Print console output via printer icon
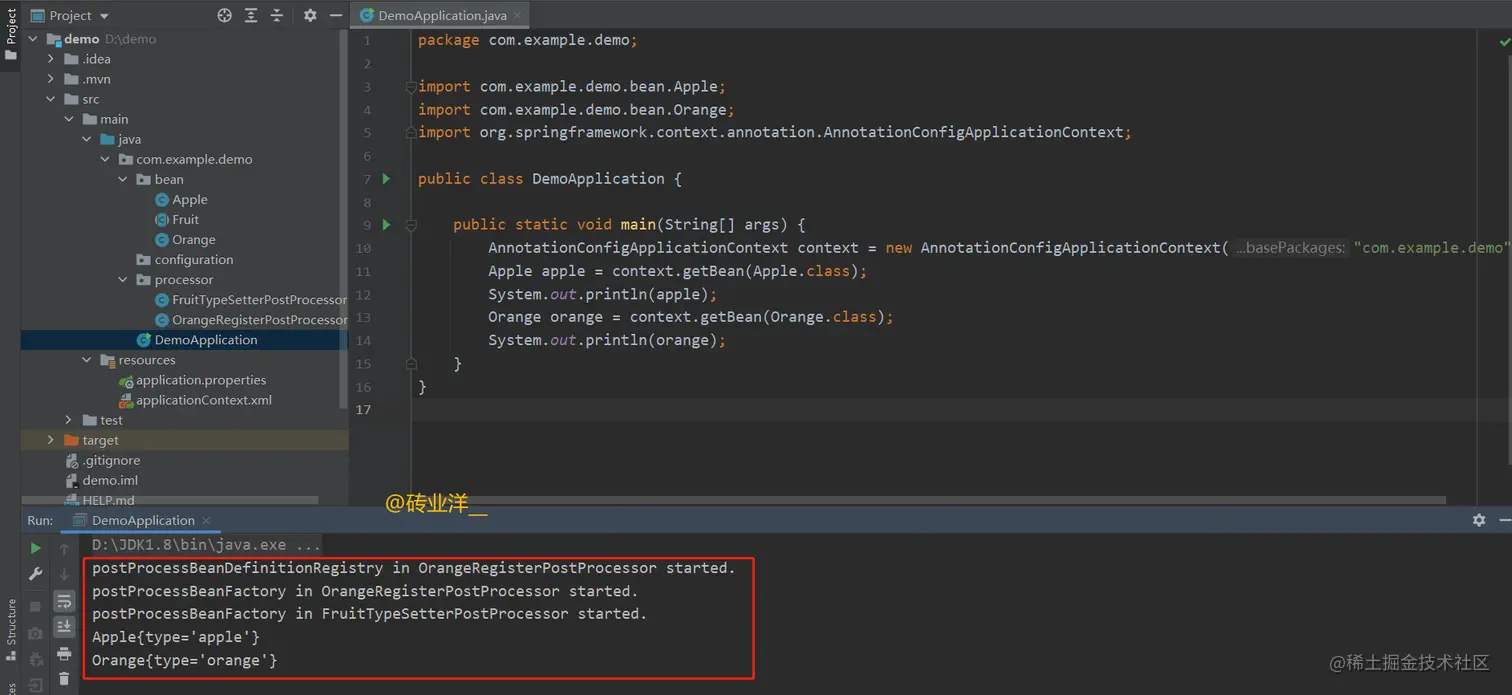 pos(64,653)
